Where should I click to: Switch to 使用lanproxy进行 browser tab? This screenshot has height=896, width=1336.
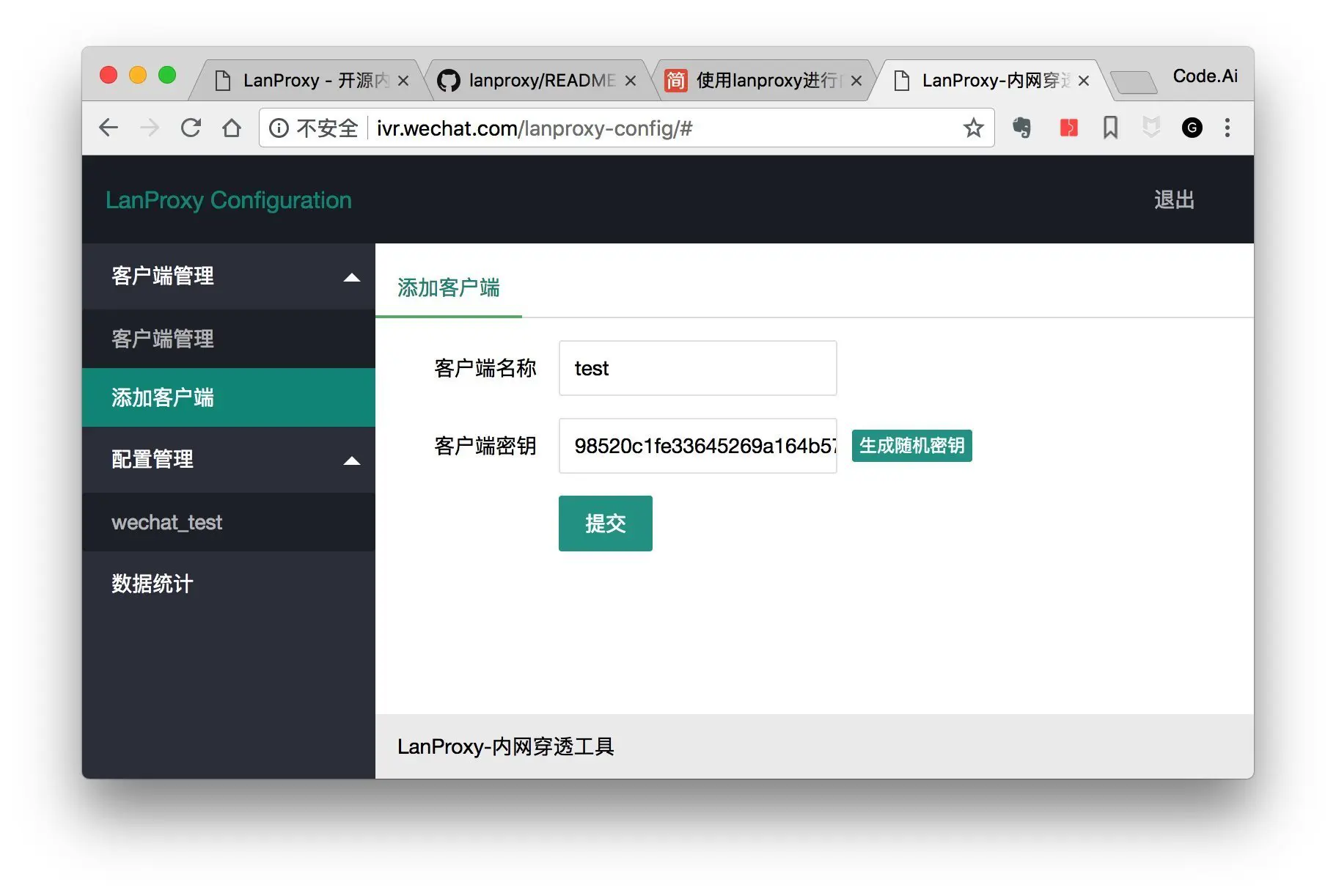(x=766, y=80)
